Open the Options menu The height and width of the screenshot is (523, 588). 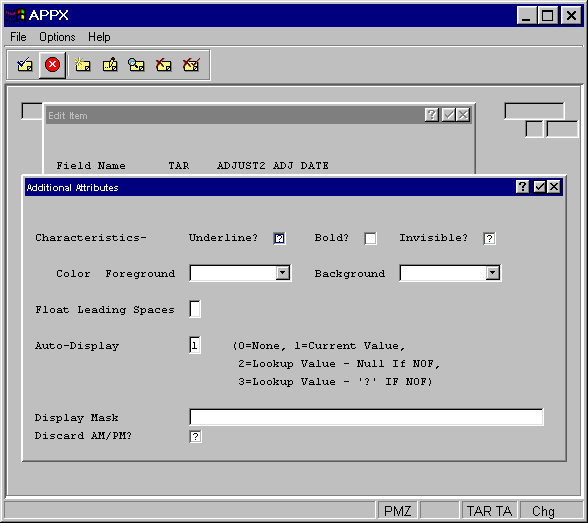[57, 37]
